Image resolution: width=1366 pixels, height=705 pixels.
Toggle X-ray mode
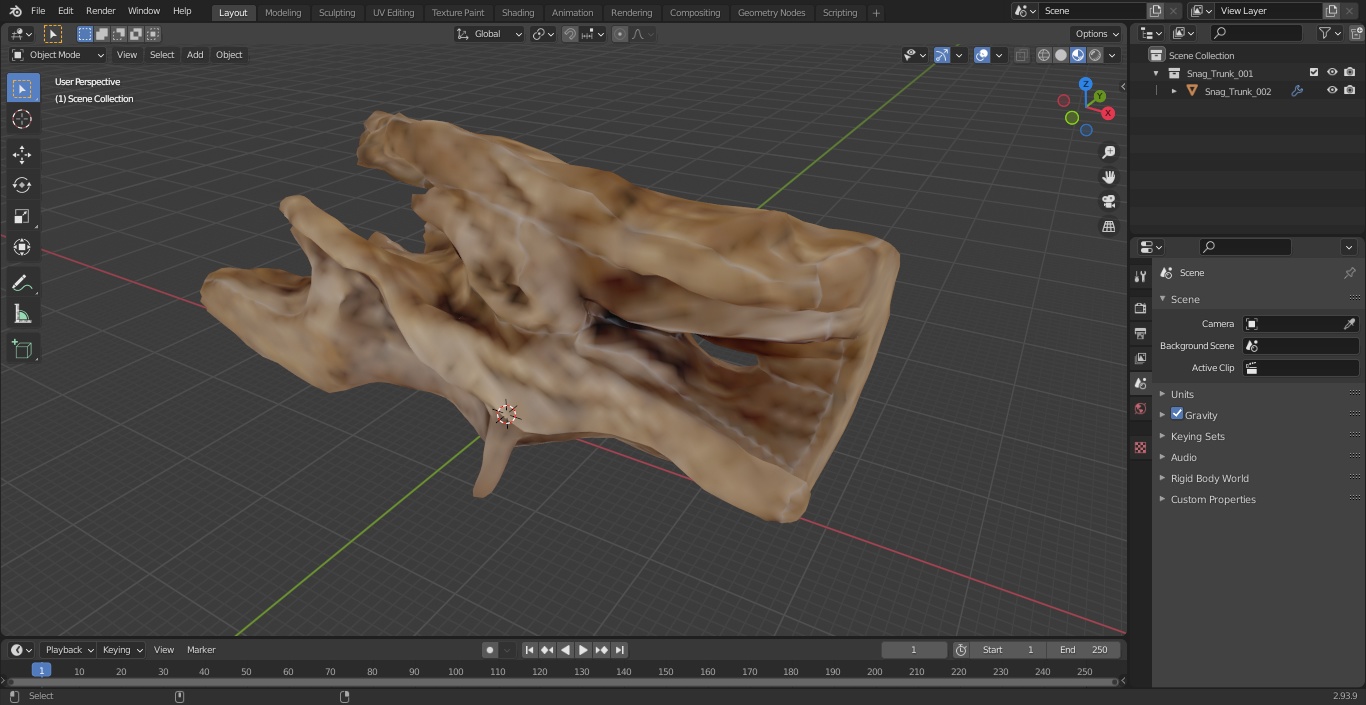1021,55
